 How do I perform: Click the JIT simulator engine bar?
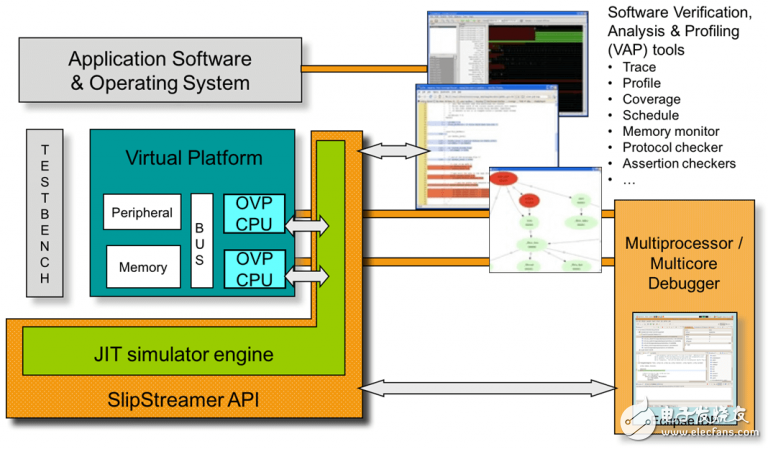(182, 355)
